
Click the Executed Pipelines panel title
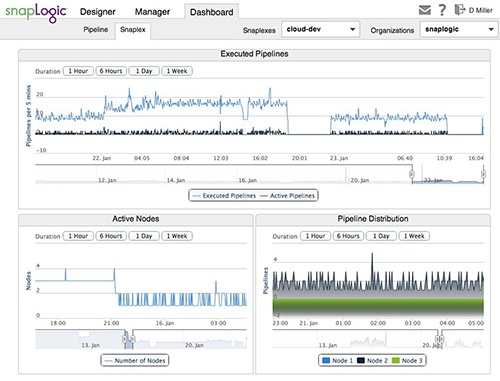click(254, 54)
